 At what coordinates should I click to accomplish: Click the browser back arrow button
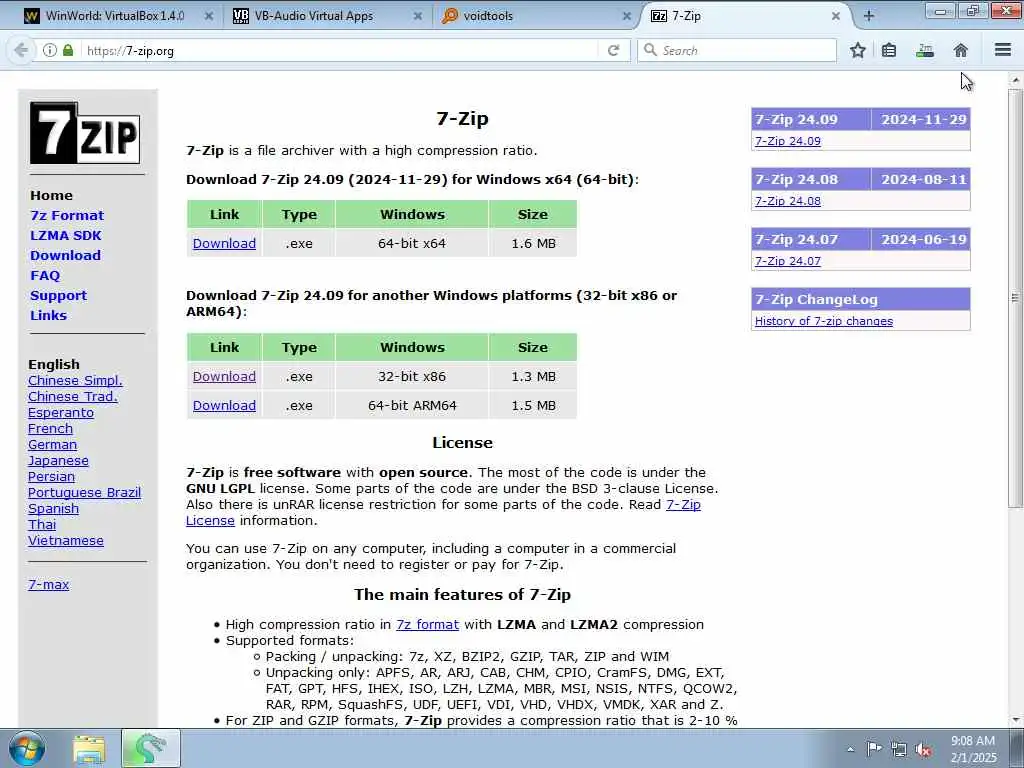[21, 50]
